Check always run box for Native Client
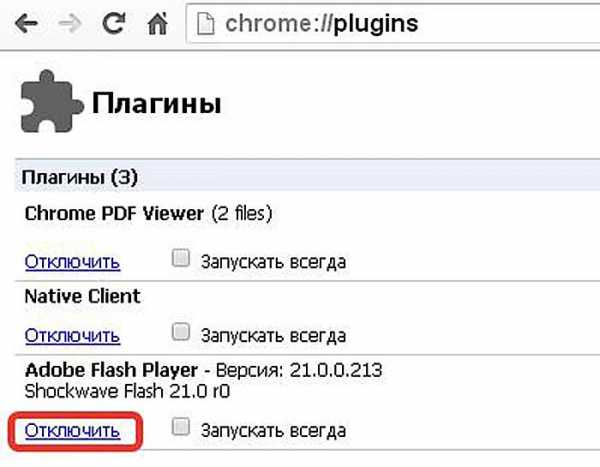 181,332
